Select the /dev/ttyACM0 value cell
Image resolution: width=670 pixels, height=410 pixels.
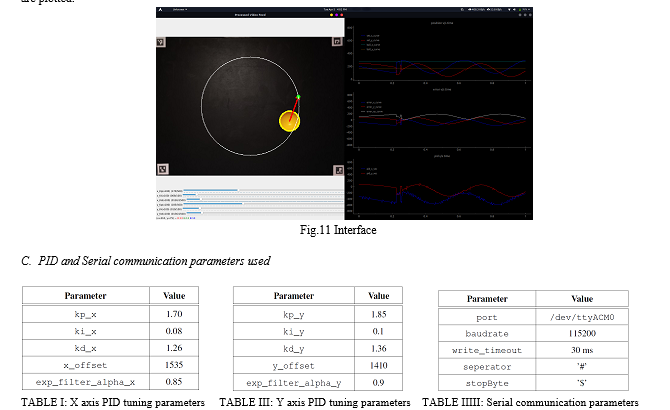click(x=582, y=317)
